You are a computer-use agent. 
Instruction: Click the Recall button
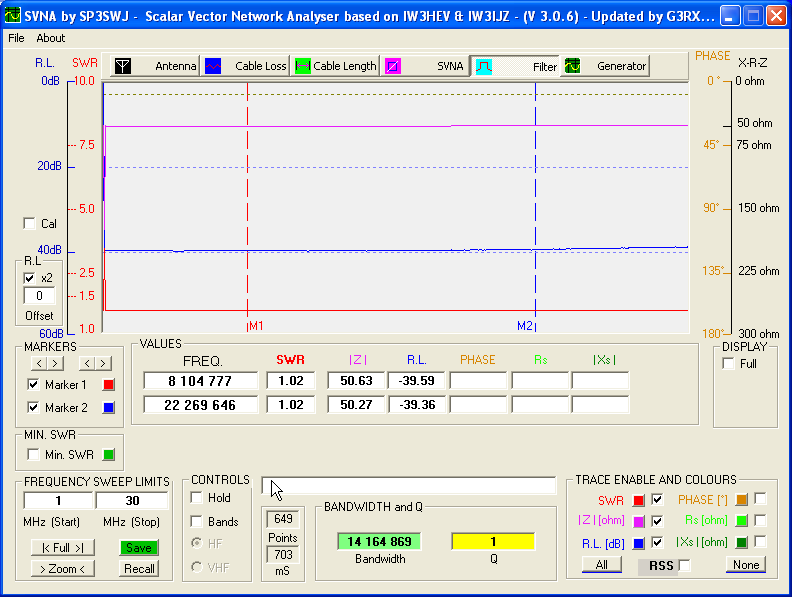coord(139,569)
